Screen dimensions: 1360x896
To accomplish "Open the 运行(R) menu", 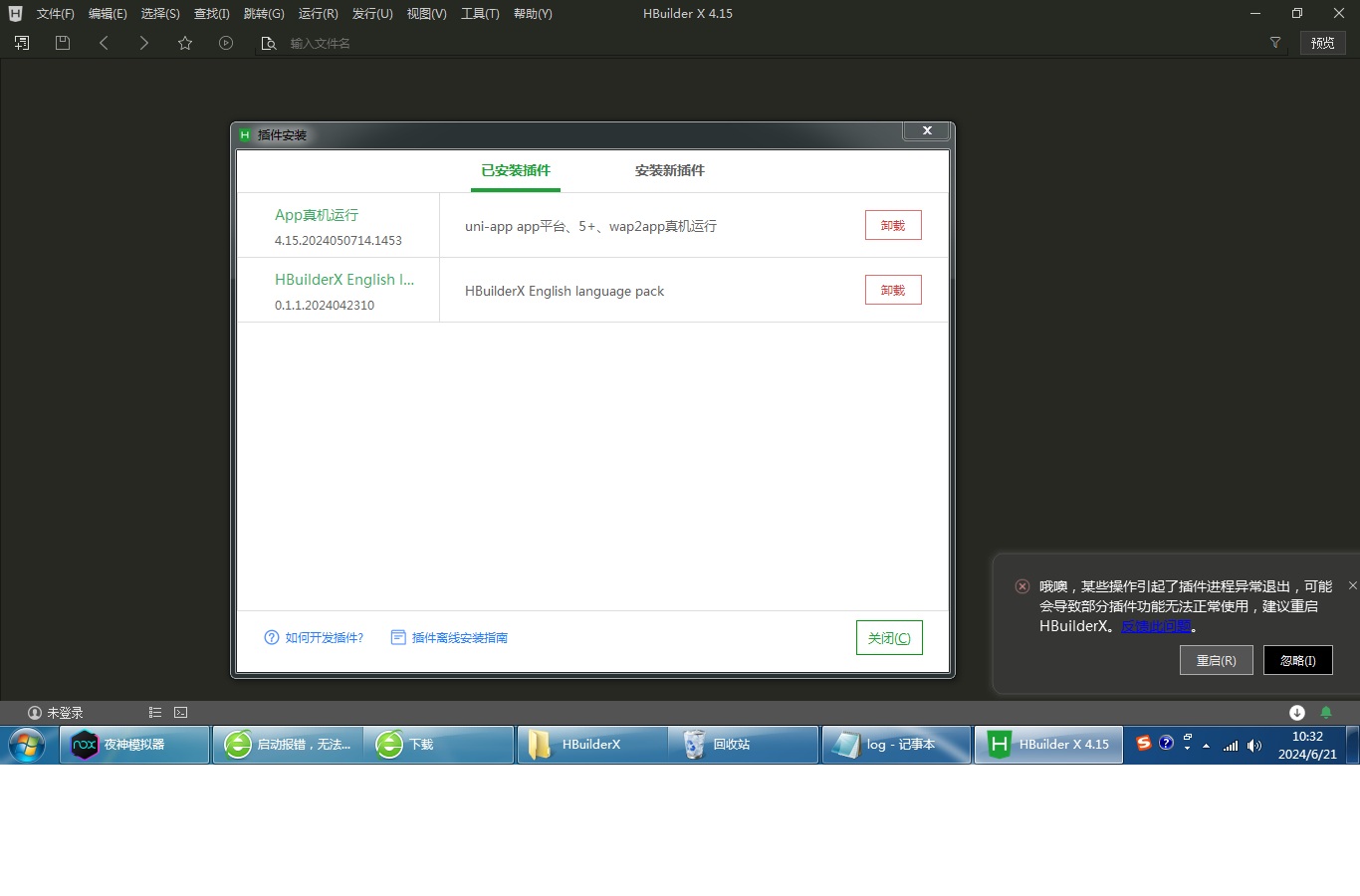I will pos(319,14).
